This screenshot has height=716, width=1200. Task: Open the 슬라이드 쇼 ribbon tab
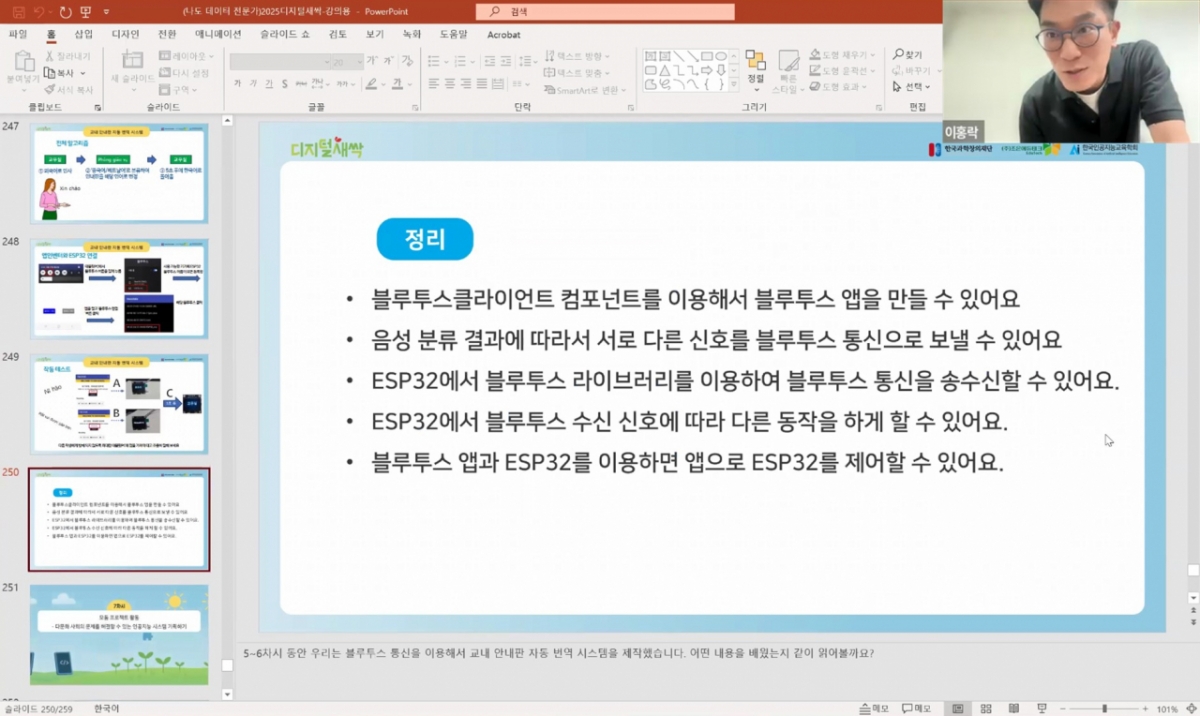coord(285,34)
